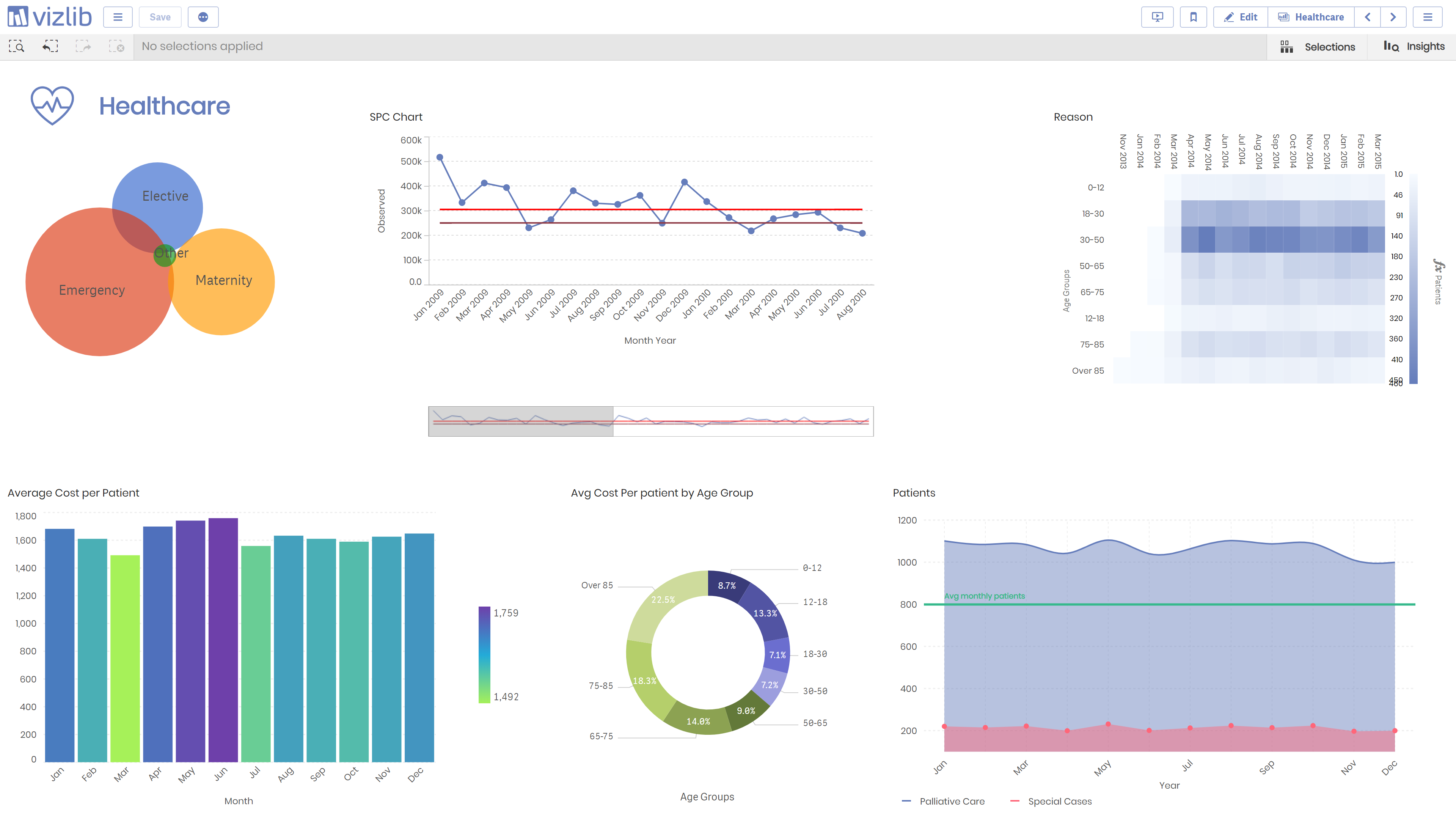The image size is (1456, 819).
Task: Go to the previous sheet arrow
Action: pos(1367,17)
